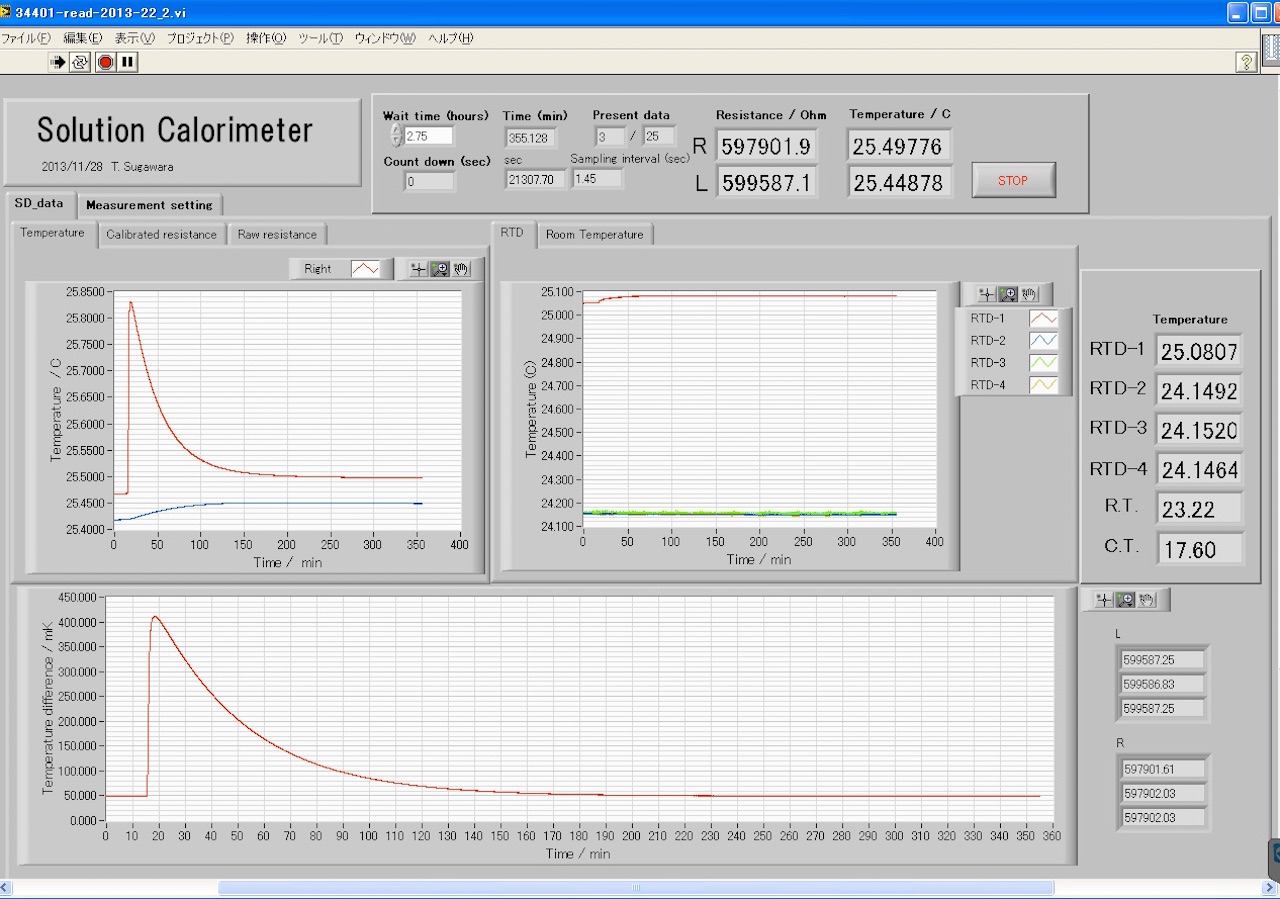This screenshot has height=899, width=1280.
Task: Open the RTD-1 plot legend style swatch
Action: tap(1043, 319)
